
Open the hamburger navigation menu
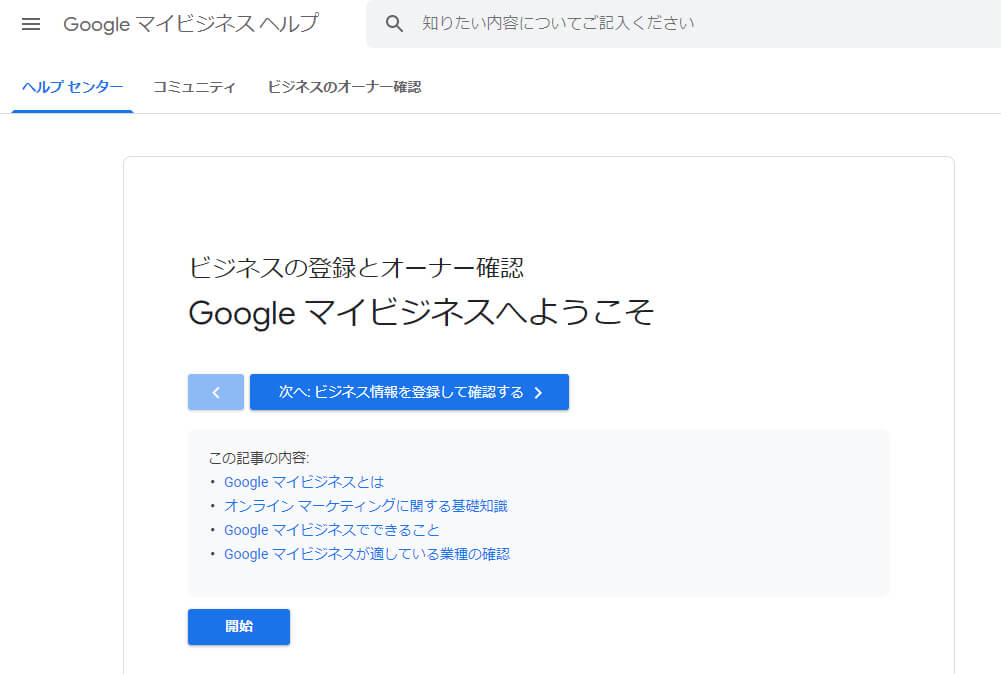tap(30, 24)
